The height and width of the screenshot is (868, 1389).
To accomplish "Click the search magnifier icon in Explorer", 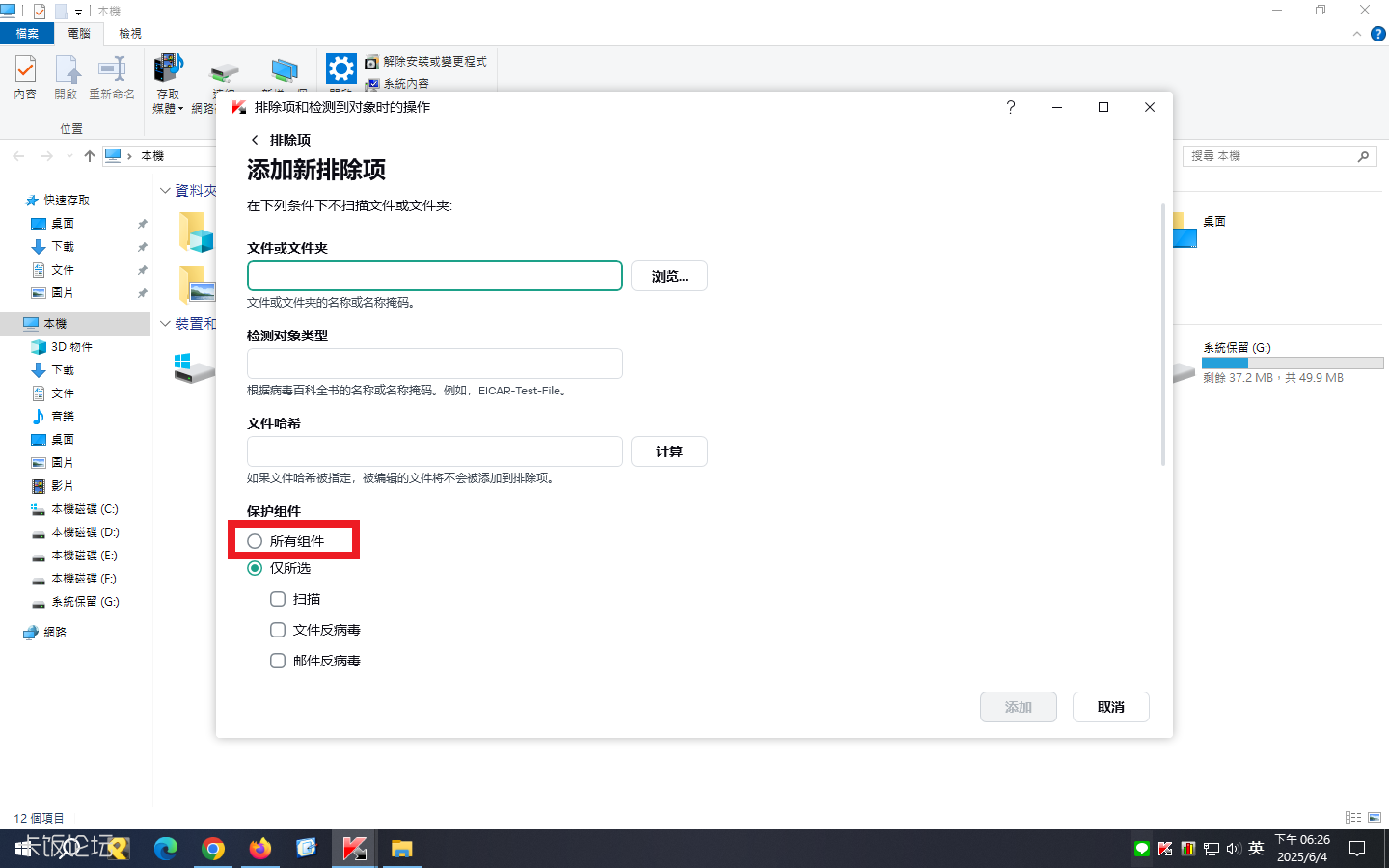I will click(x=1363, y=156).
